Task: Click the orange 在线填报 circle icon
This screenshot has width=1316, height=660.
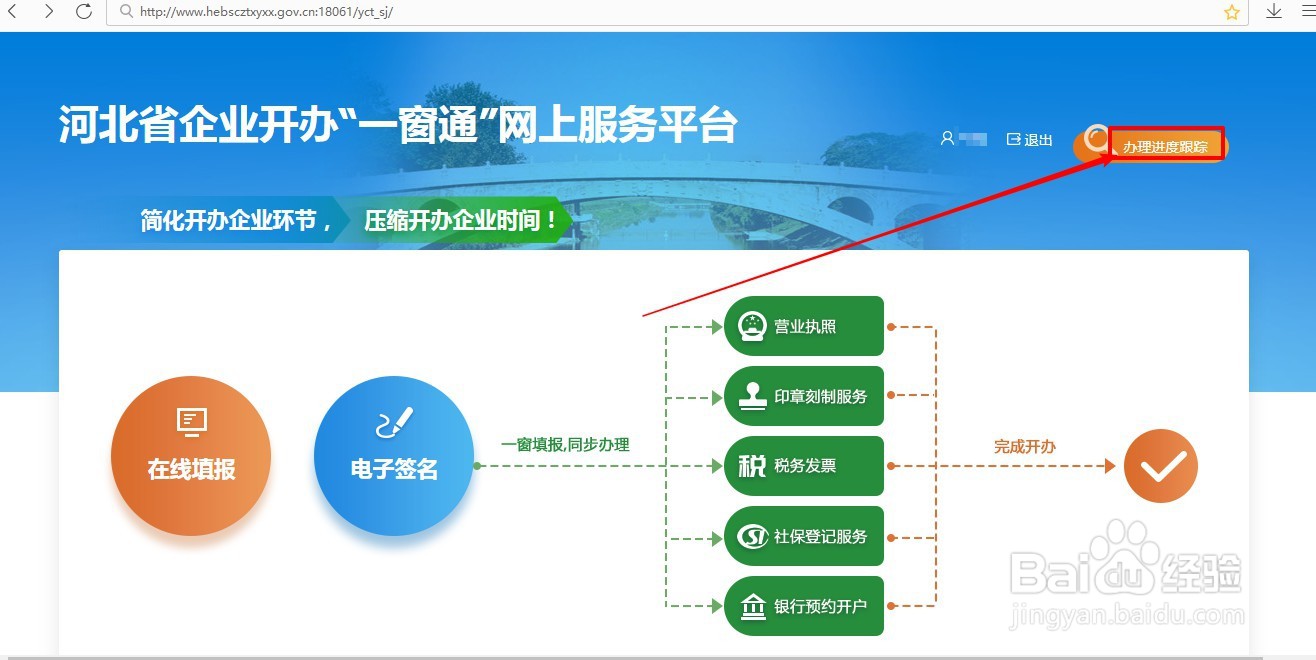Action: click(x=191, y=455)
